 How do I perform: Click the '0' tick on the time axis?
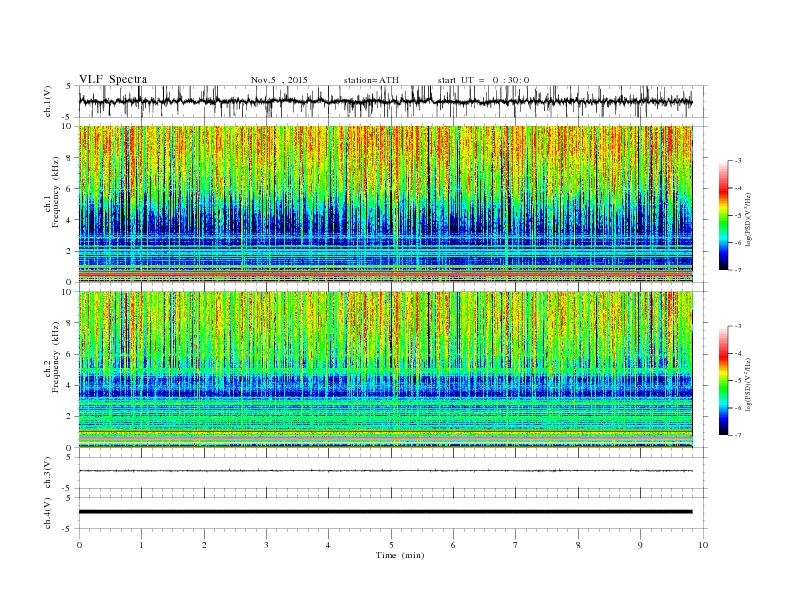[79, 545]
